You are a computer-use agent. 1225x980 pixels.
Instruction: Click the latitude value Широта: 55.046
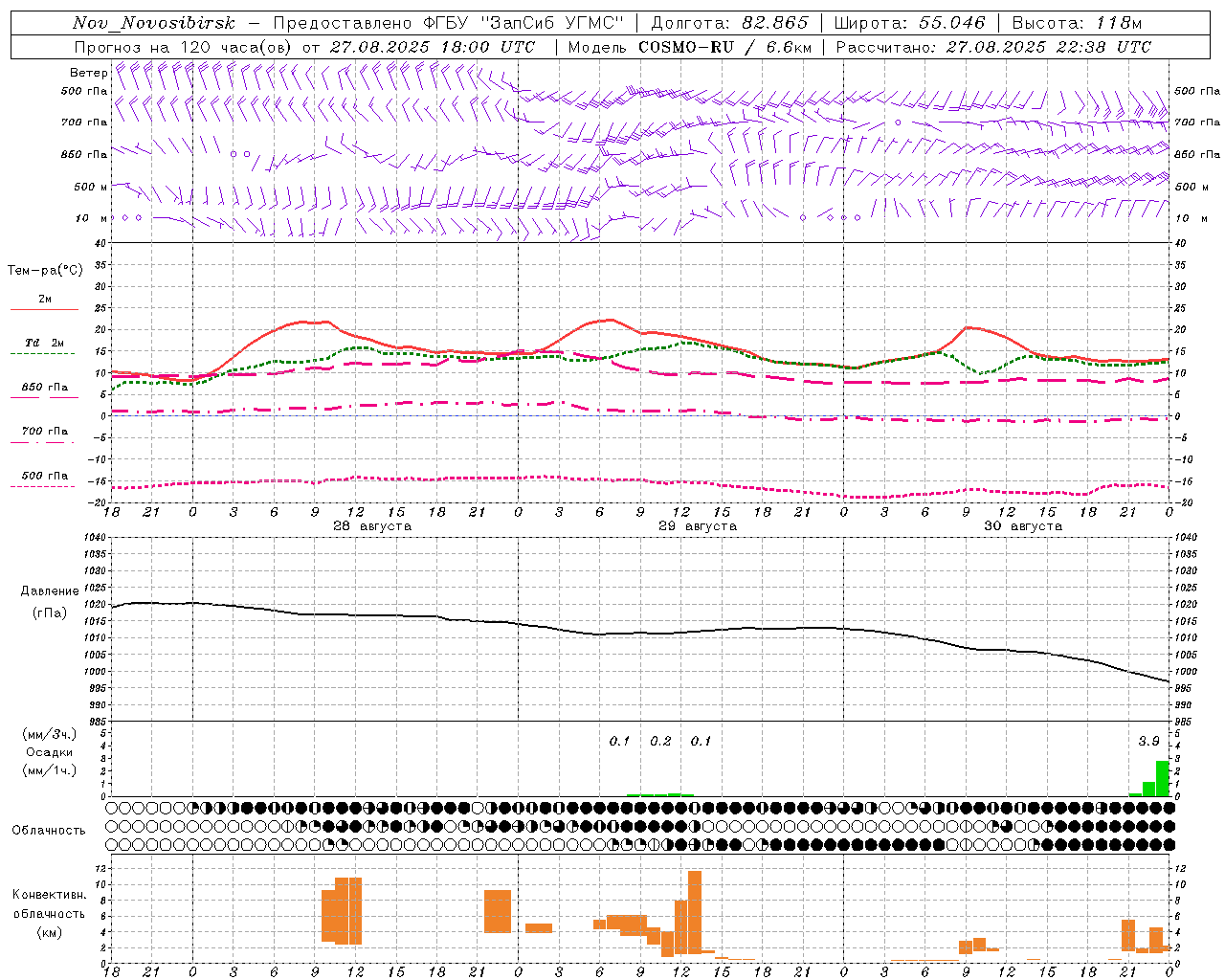coord(909,23)
